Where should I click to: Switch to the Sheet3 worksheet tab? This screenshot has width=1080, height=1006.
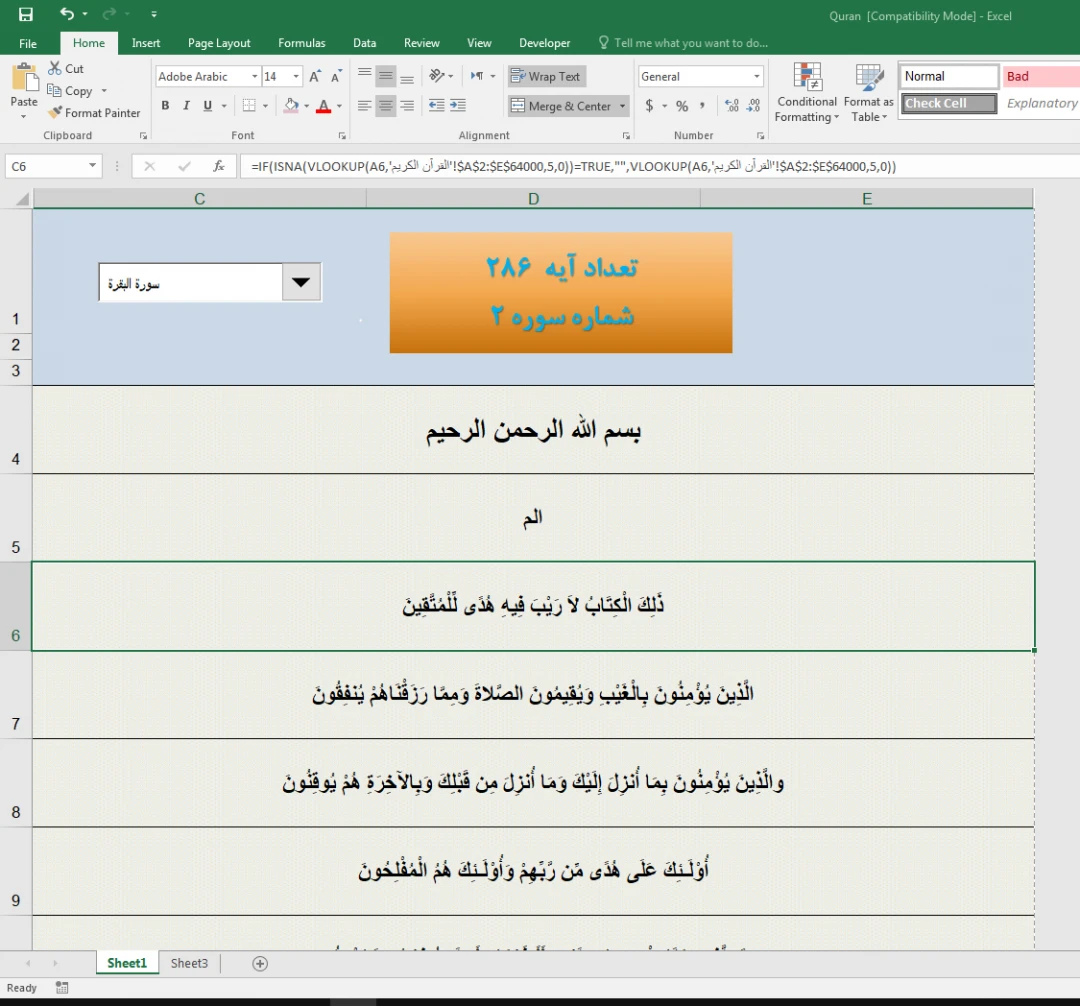click(189, 963)
